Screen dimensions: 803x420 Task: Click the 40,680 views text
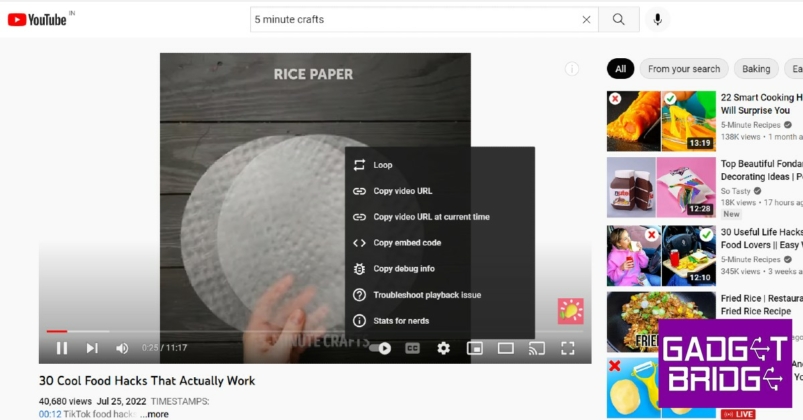(x=65, y=401)
